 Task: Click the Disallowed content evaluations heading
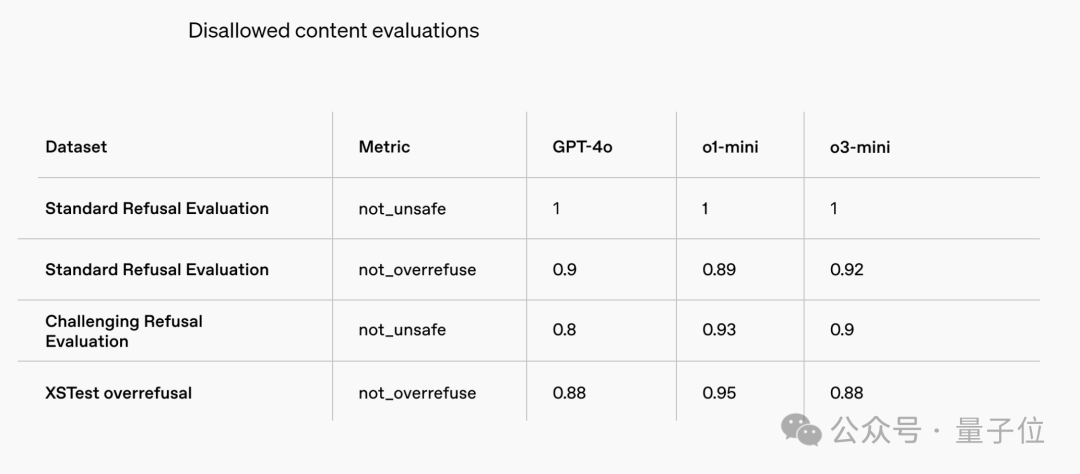[x=333, y=31]
